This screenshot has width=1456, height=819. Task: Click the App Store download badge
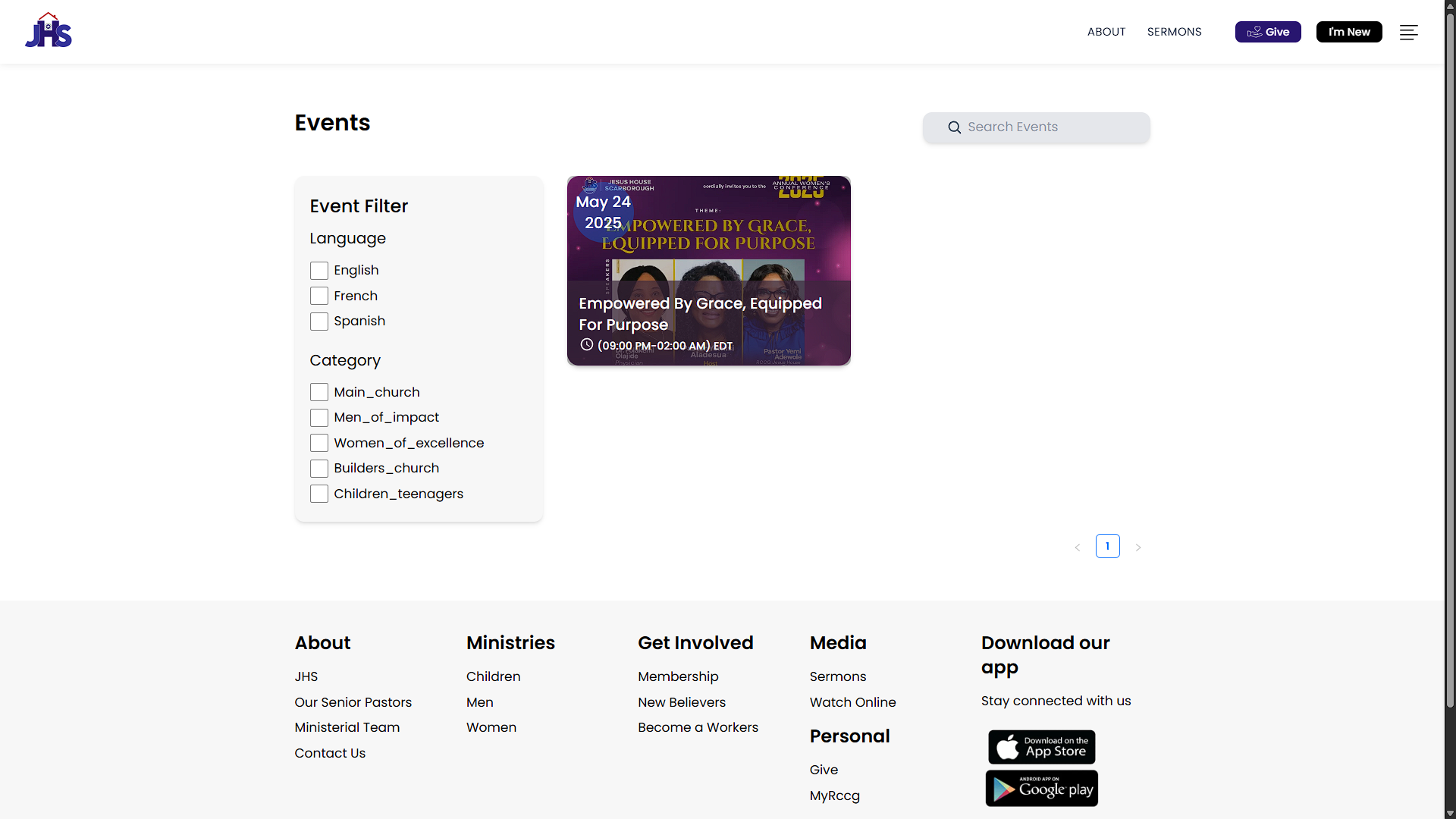1041,747
